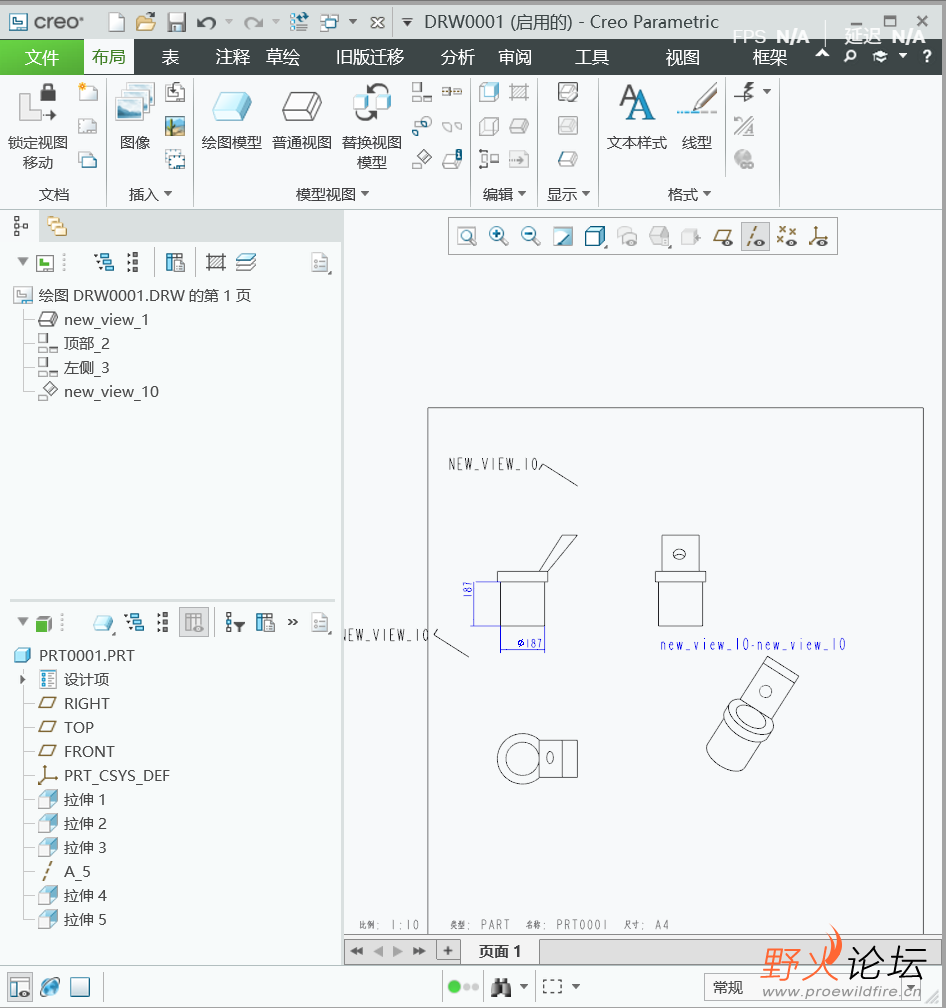946x1008 pixels.
Task: Switch to the 注释 ribbon tab
Action: pos(233,57)
